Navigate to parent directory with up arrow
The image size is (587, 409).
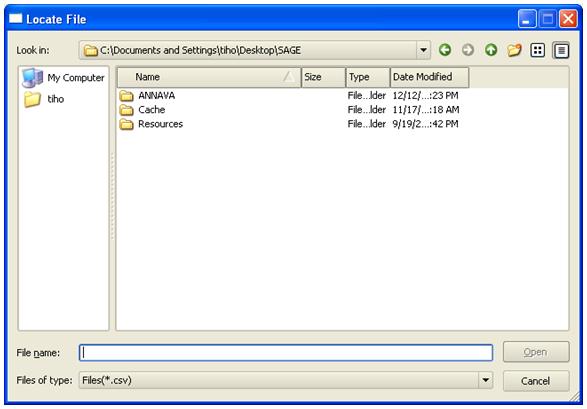coord(491,50)
